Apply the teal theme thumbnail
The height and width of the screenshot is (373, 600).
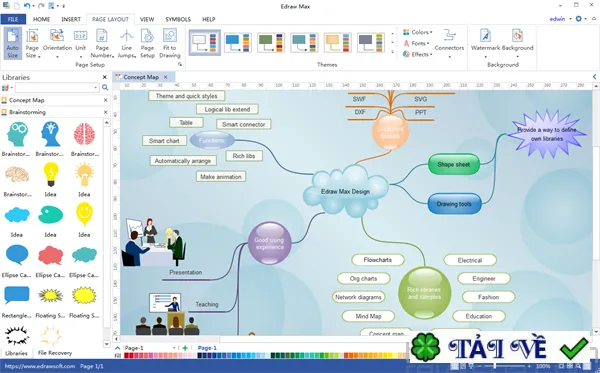click(x=304, y=42)
